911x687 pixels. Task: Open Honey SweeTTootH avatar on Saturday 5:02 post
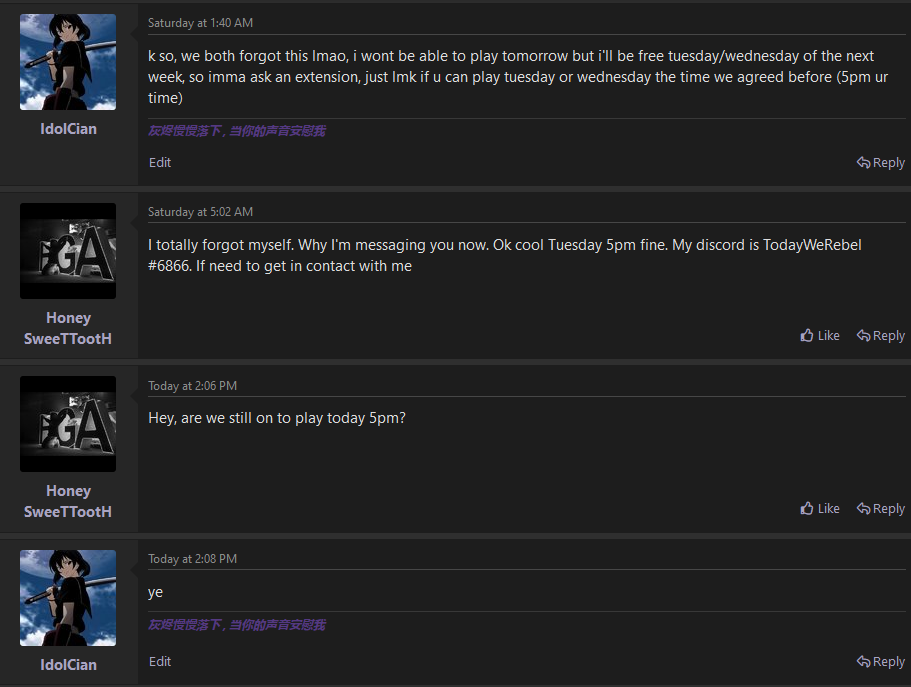click(68, 251)
